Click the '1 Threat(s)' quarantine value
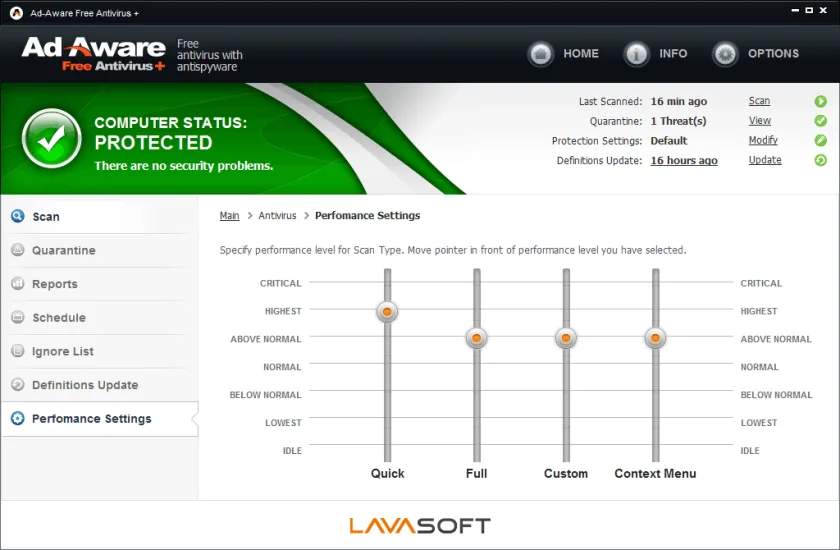The image size is (840, 550). [678, 121]
